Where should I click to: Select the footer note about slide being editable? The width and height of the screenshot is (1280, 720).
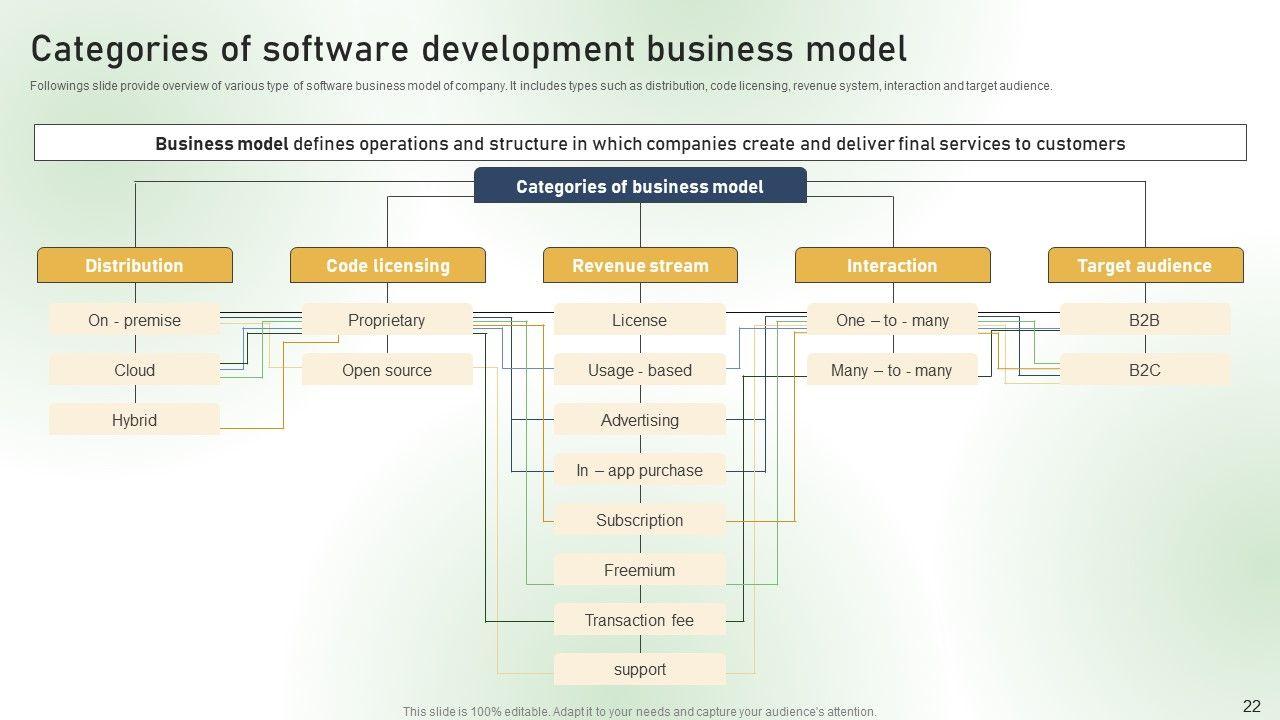pos(640,712)
